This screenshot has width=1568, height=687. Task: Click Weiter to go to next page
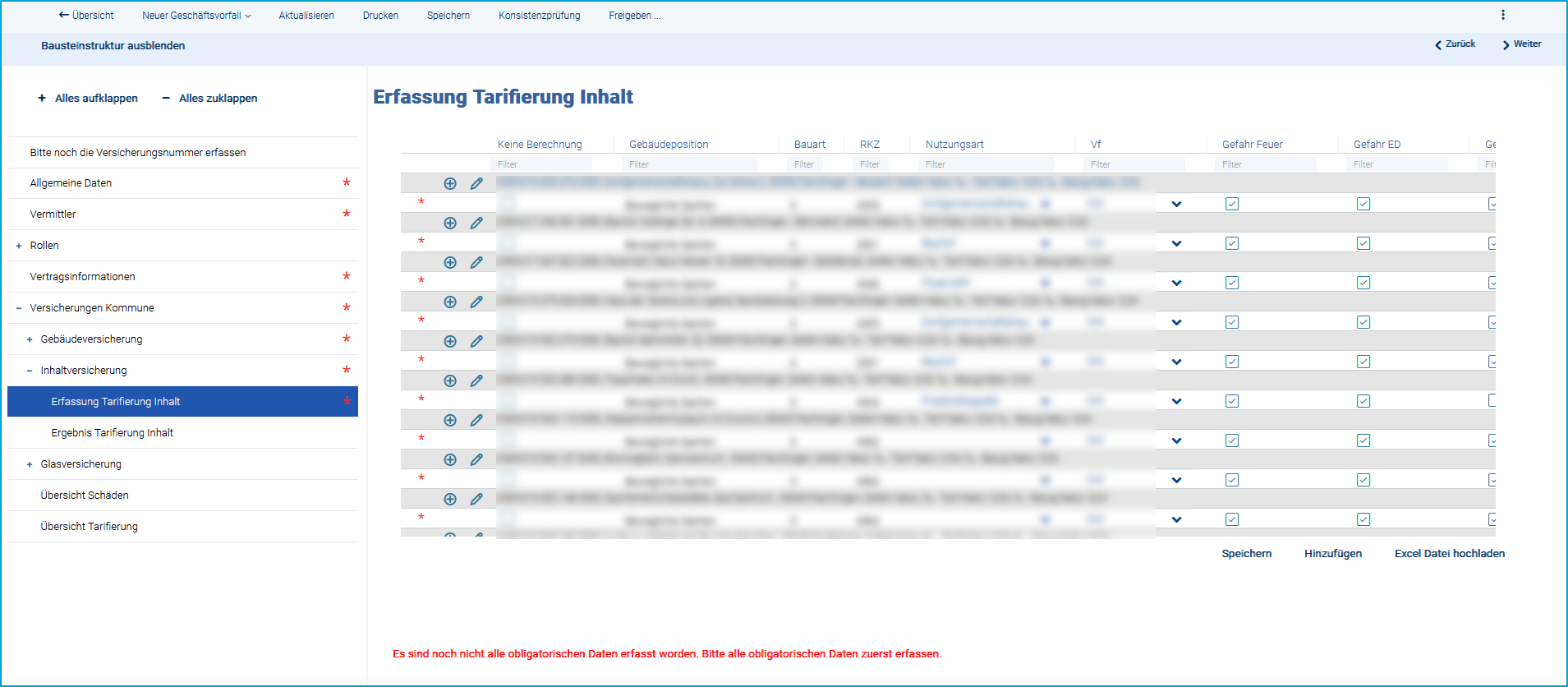[x=1521, y=44]
